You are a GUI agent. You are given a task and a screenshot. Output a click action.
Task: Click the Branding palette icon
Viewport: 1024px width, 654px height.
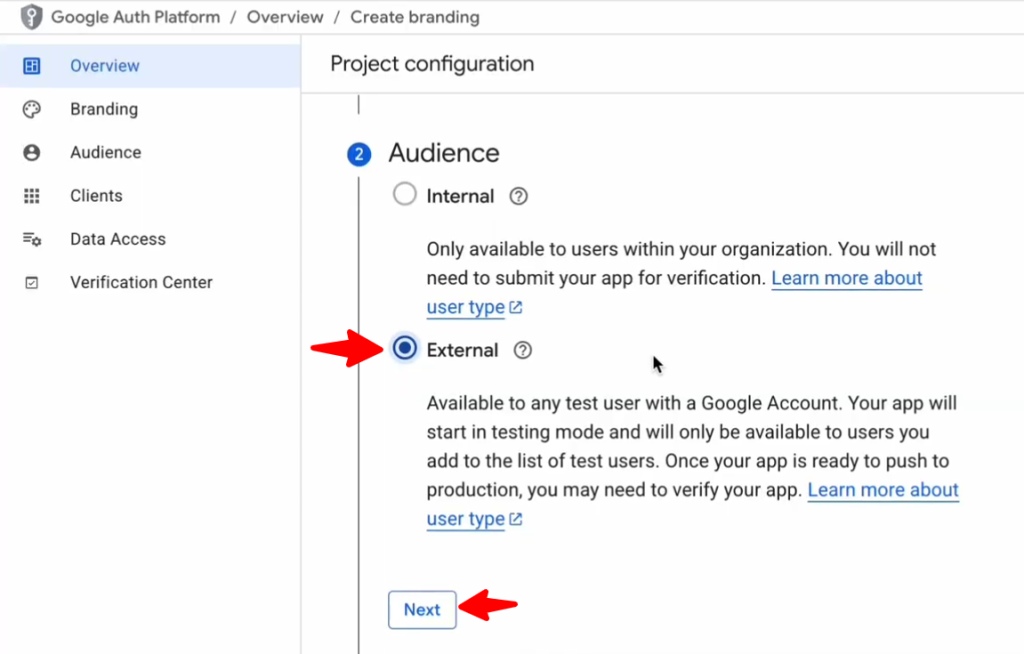32,109
